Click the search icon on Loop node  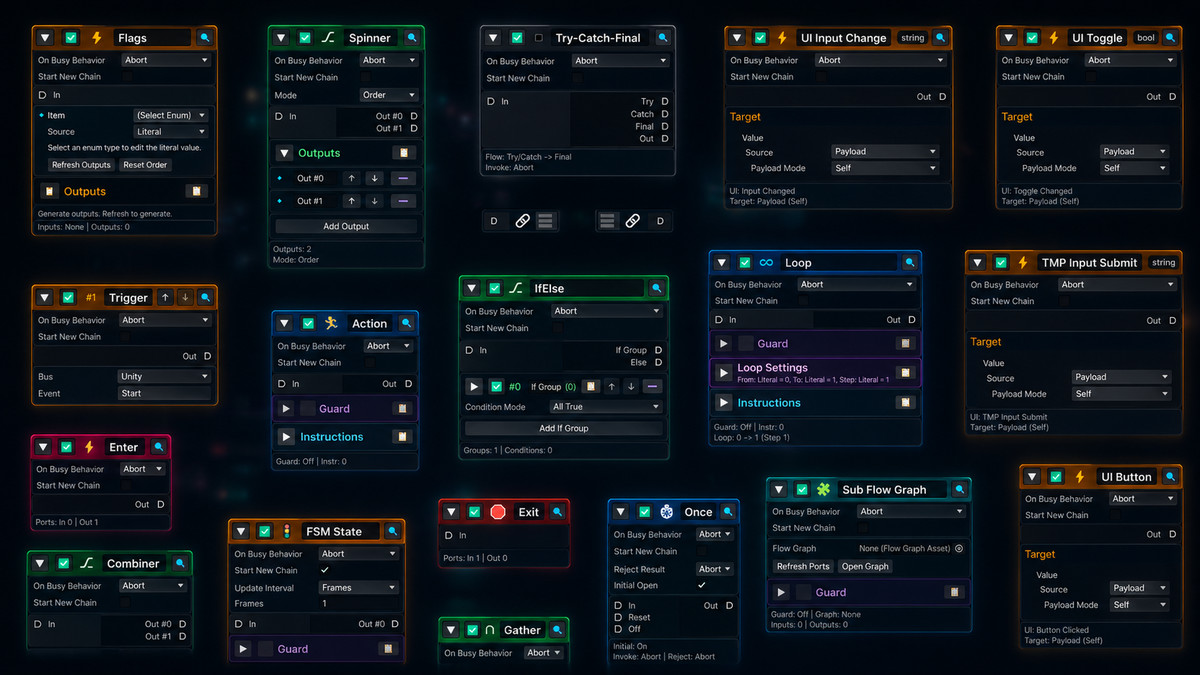(910, 263)
